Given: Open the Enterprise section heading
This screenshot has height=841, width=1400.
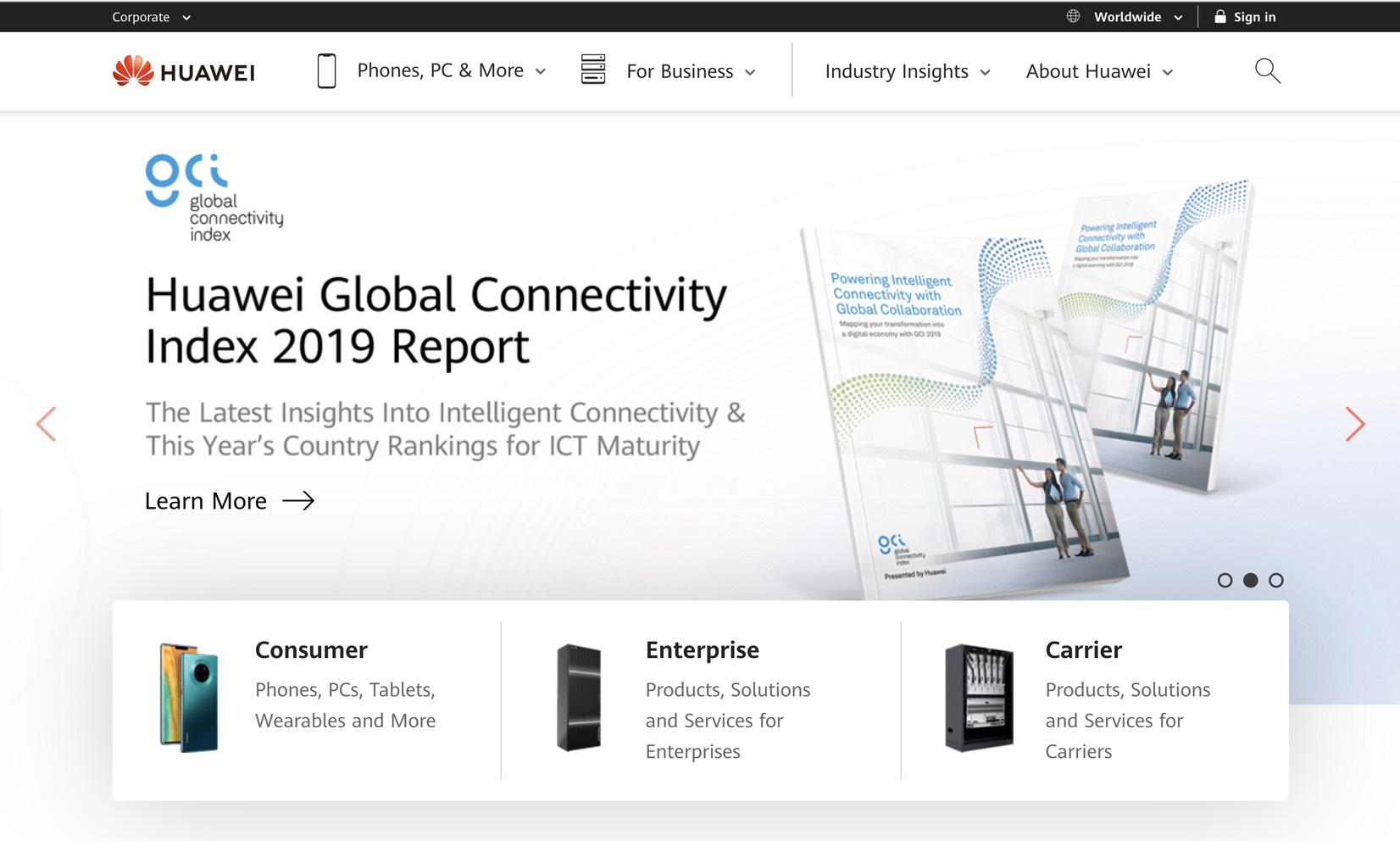Looking at the screenshot, I should 703,650.
